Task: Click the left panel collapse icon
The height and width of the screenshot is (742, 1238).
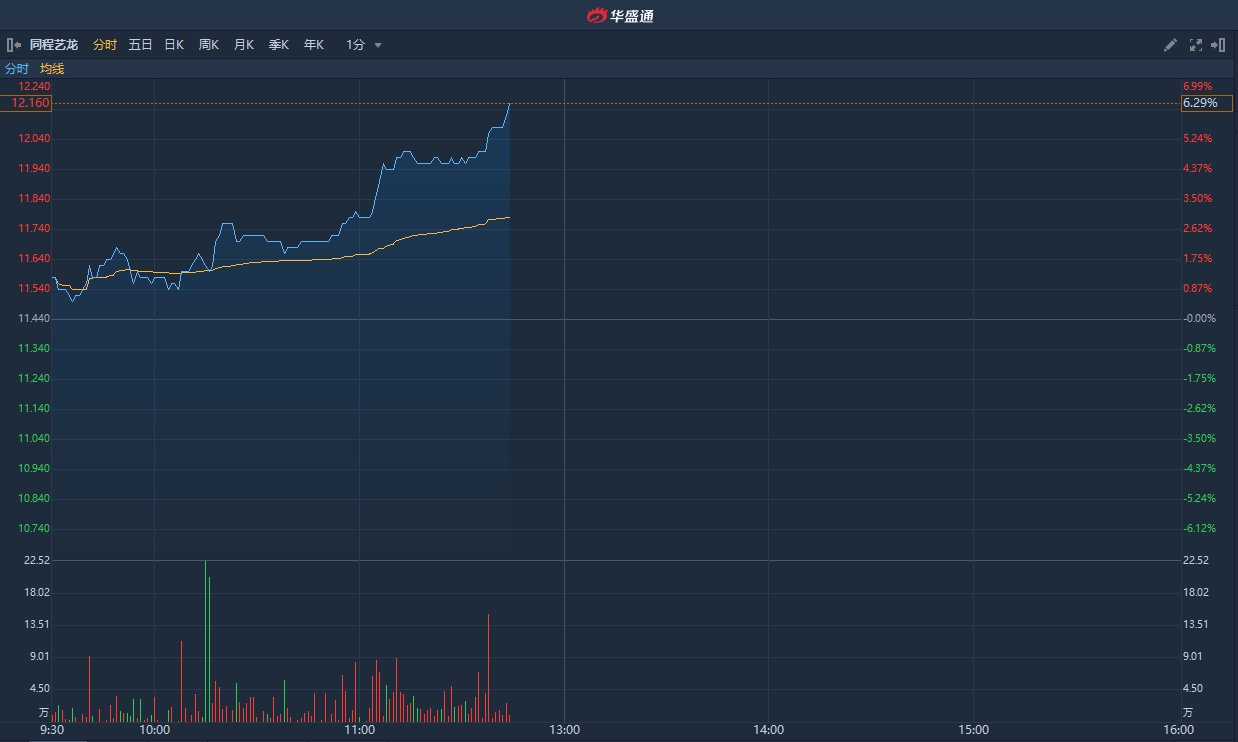Action: point(14,45)
